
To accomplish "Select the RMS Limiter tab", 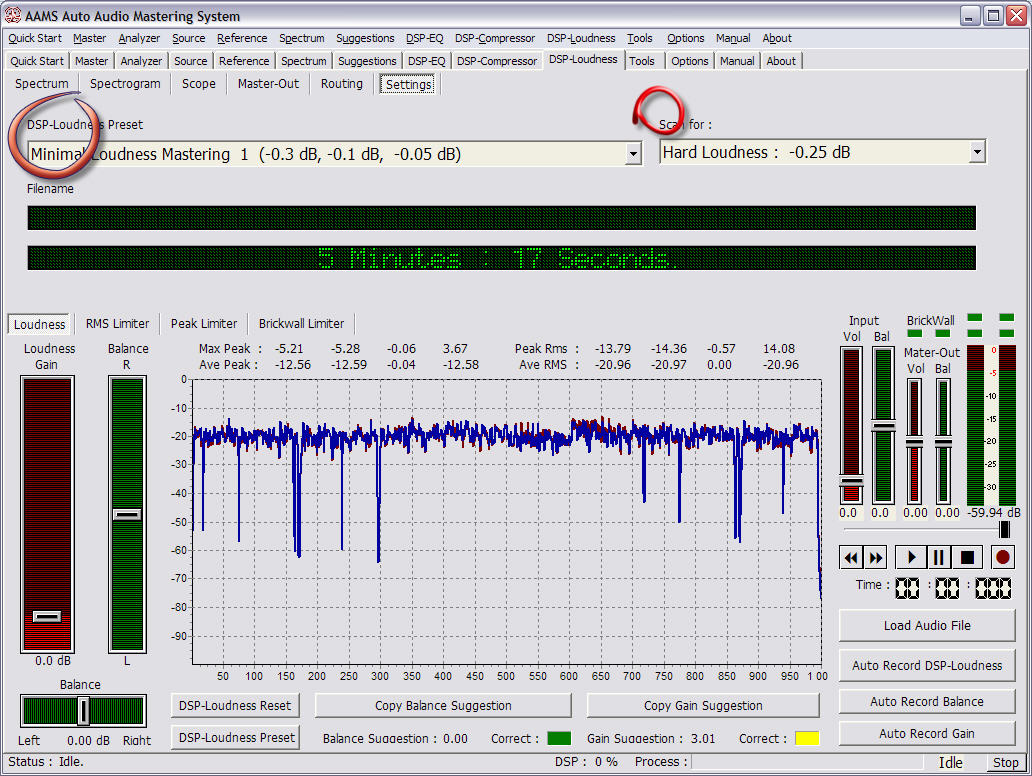I will pos(117,324).
